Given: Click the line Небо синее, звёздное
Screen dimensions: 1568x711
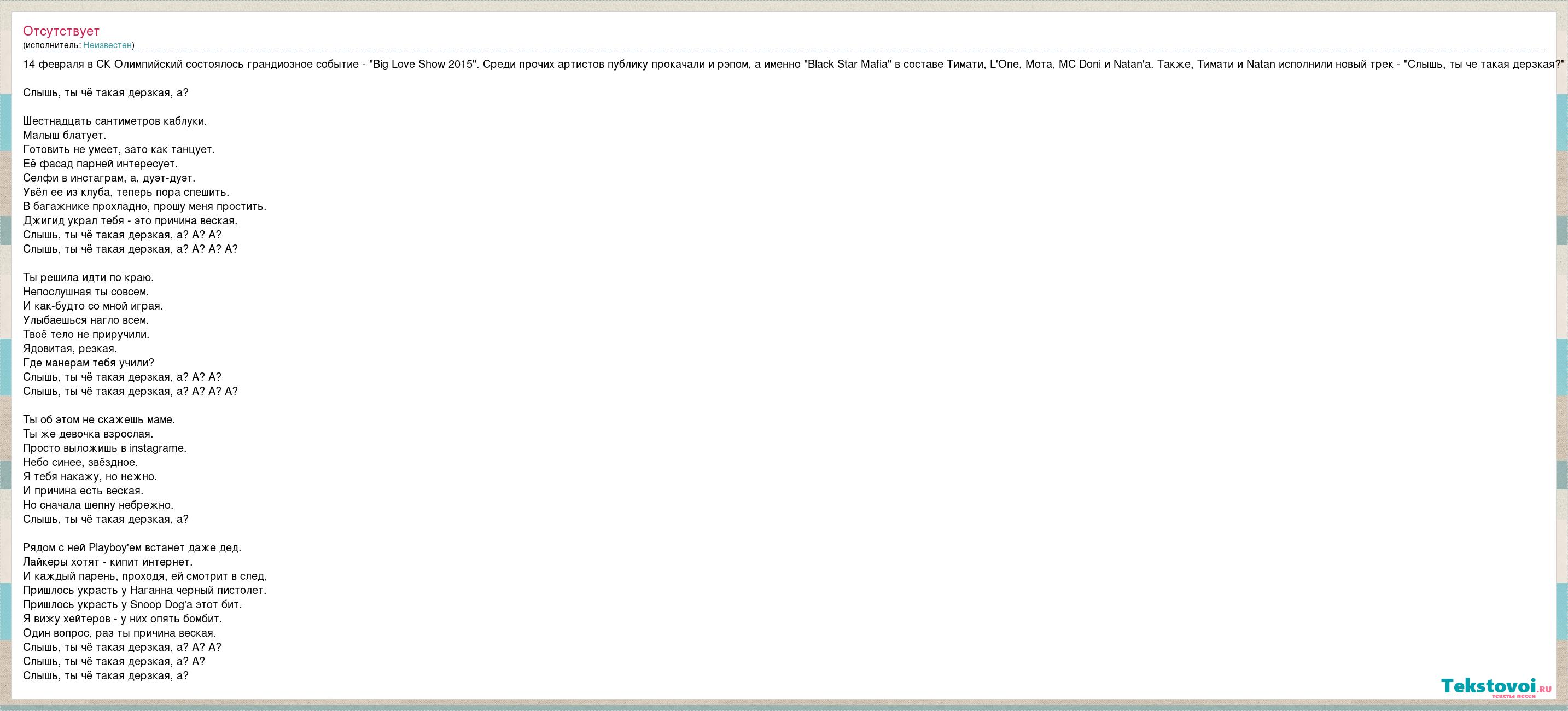Looking at the screenshot, I should coord(80,463).
